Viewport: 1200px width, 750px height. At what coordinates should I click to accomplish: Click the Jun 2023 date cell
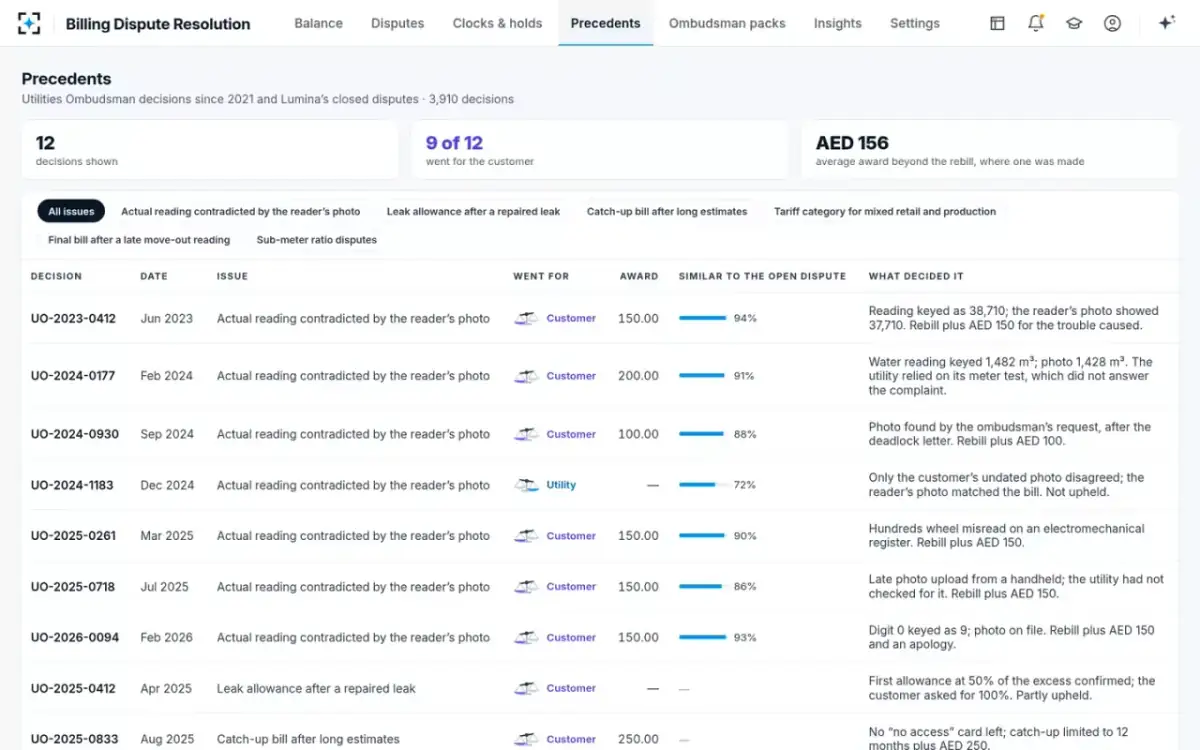click(x=166, y=318)
